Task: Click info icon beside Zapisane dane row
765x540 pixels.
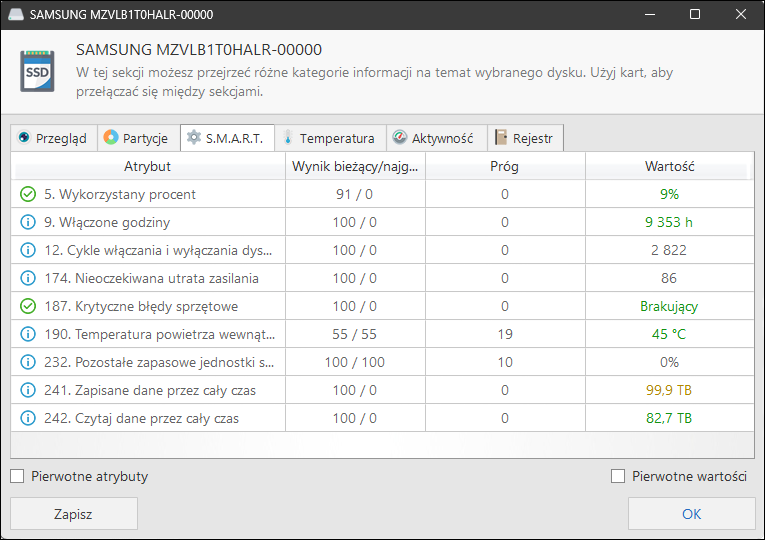Action: click(27, 390)
